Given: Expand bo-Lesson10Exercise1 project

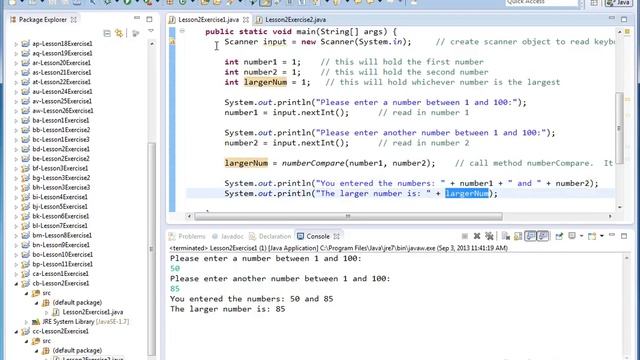Looking at the screenshot, I should coord(16,255).
